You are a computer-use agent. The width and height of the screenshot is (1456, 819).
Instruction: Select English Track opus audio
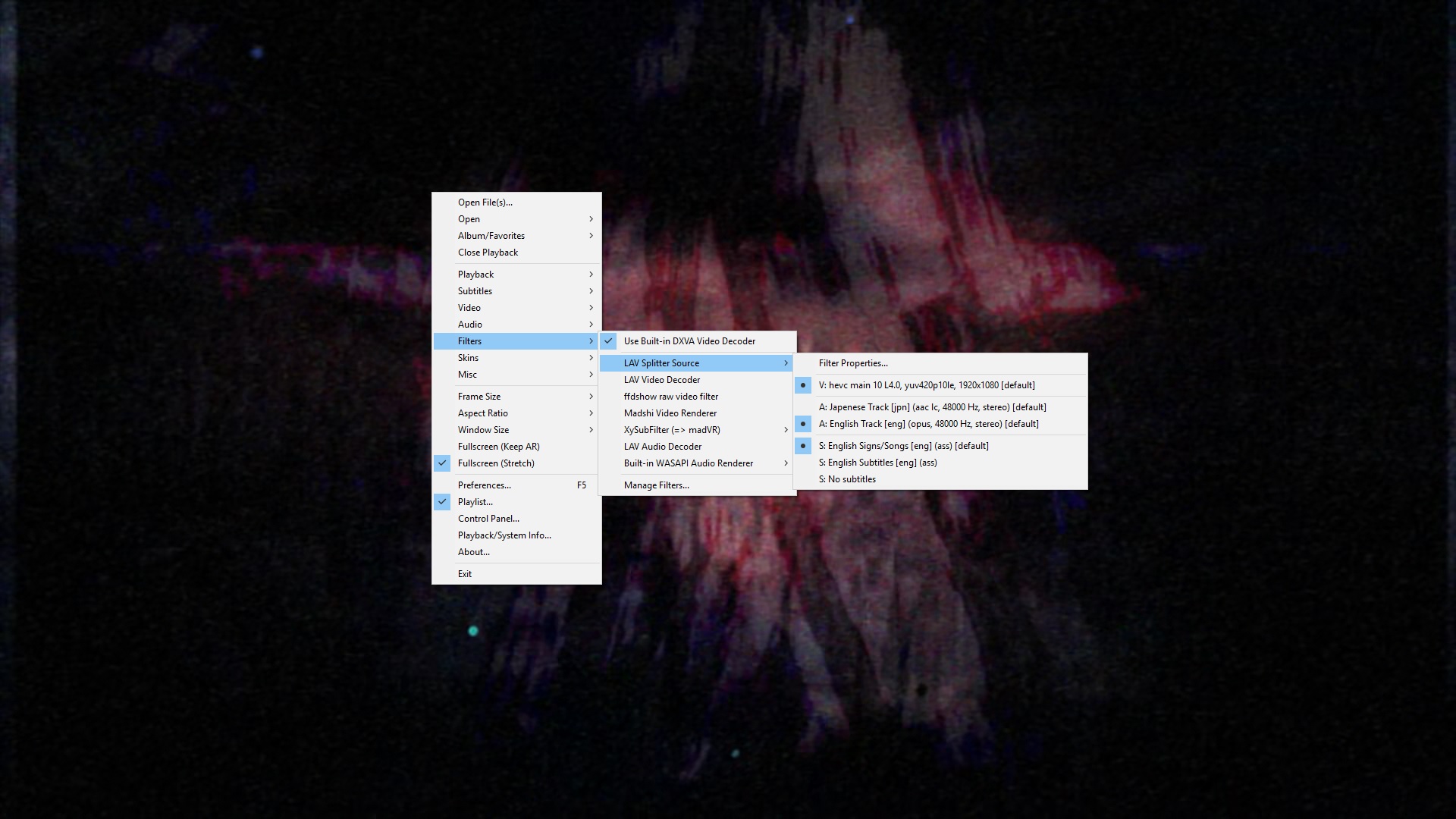coord(928,424)
